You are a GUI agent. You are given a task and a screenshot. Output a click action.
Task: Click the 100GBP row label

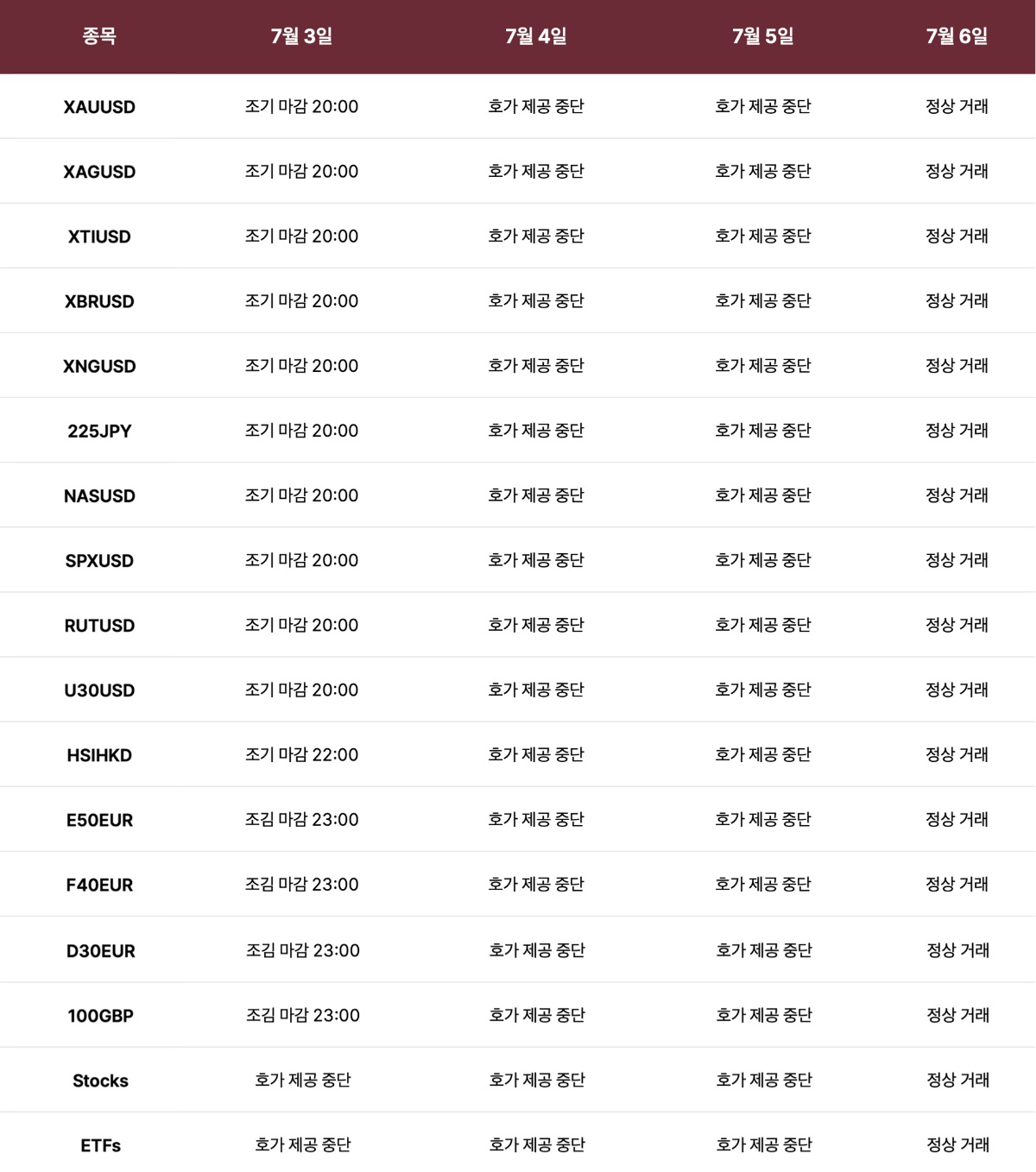101,1016
